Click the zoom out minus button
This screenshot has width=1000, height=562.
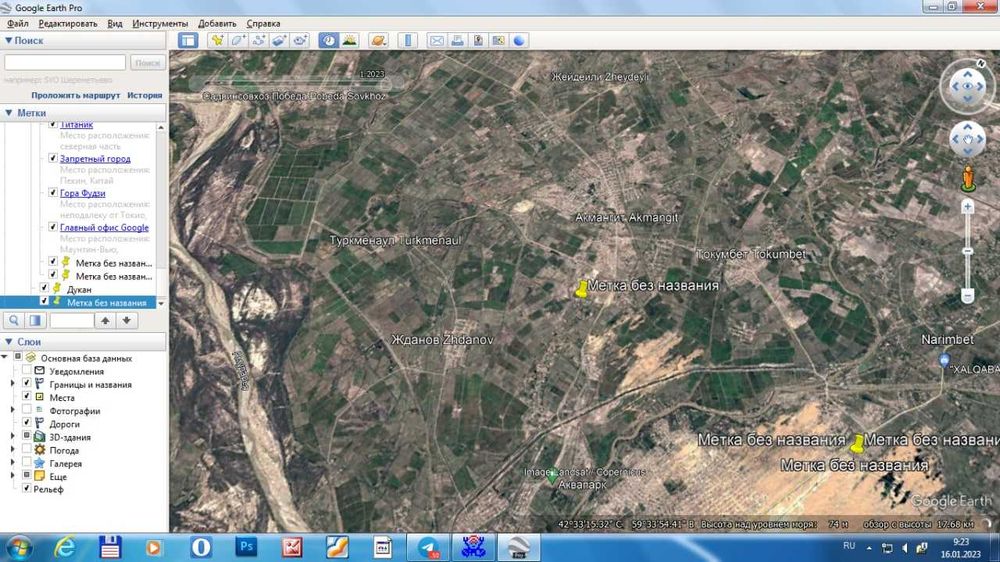click(x=967, y=296)
